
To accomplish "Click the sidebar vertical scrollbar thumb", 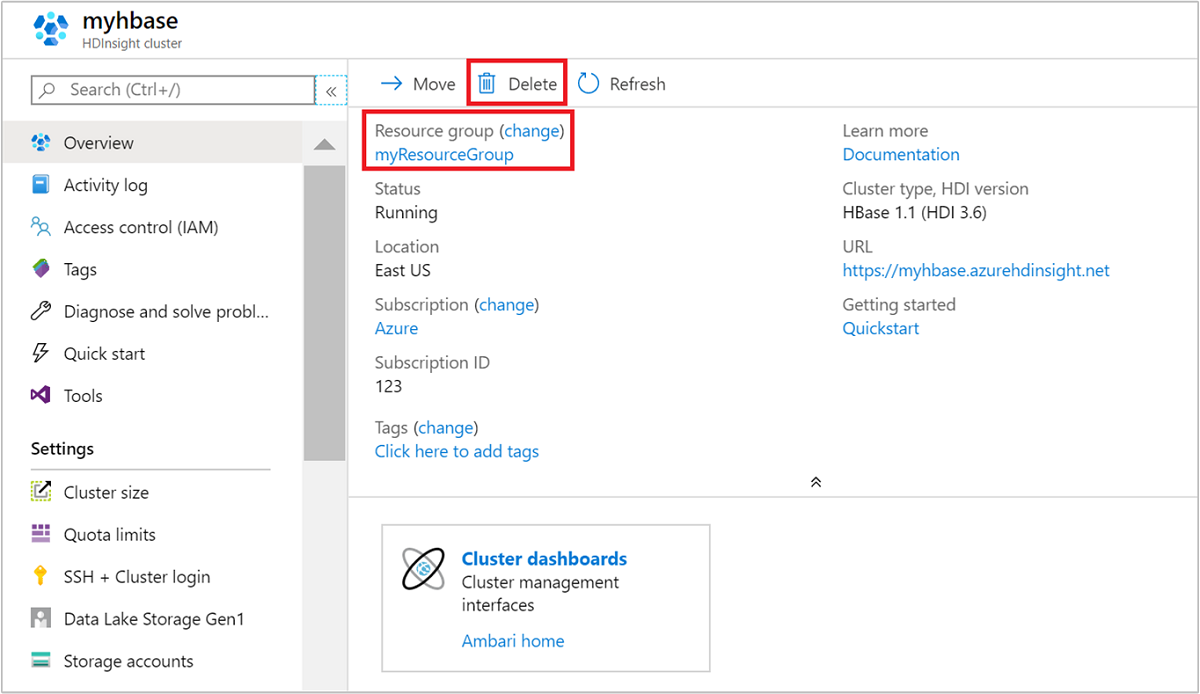I will pos(324,310).
